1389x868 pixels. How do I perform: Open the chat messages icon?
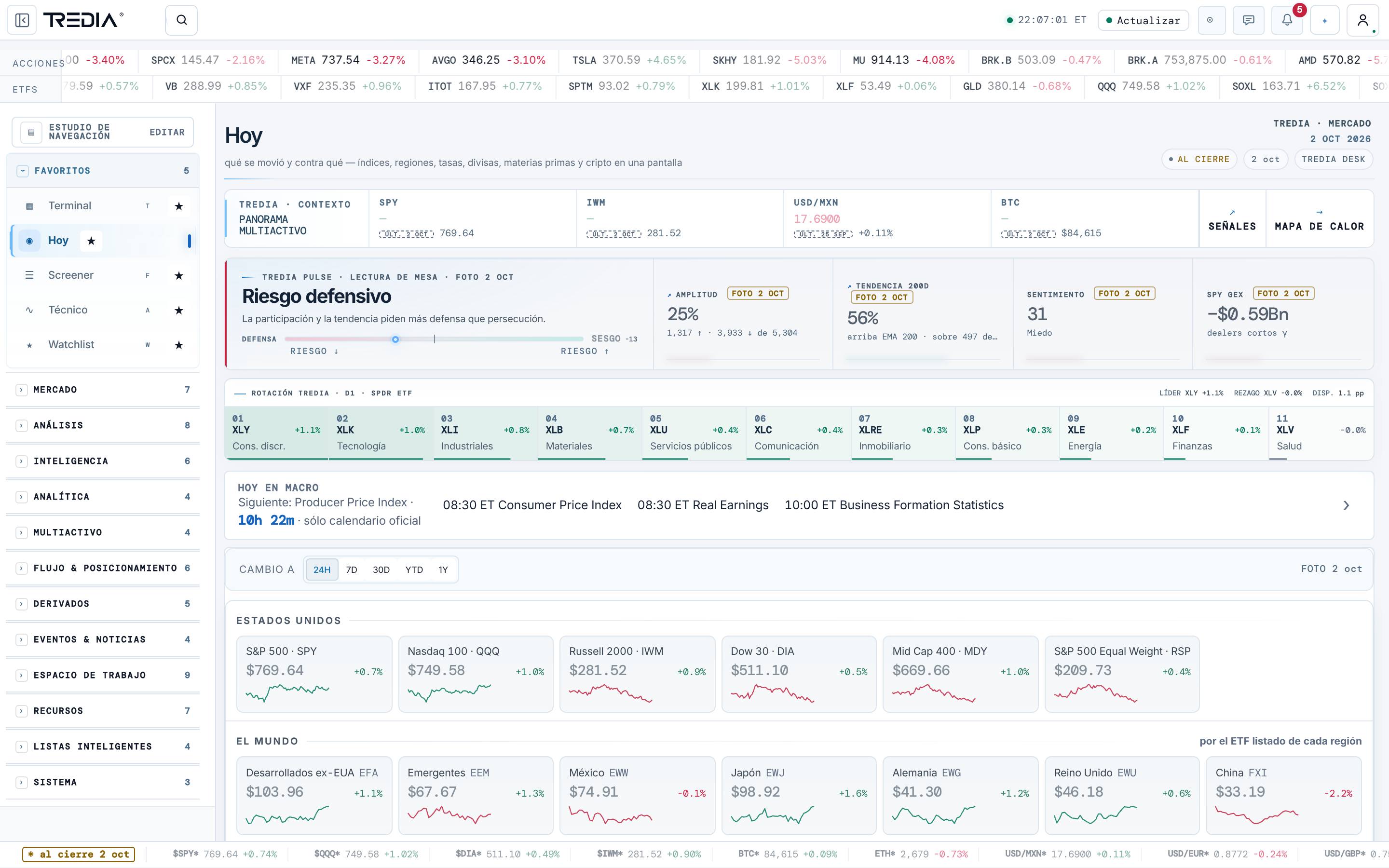tap(1248, 20)
